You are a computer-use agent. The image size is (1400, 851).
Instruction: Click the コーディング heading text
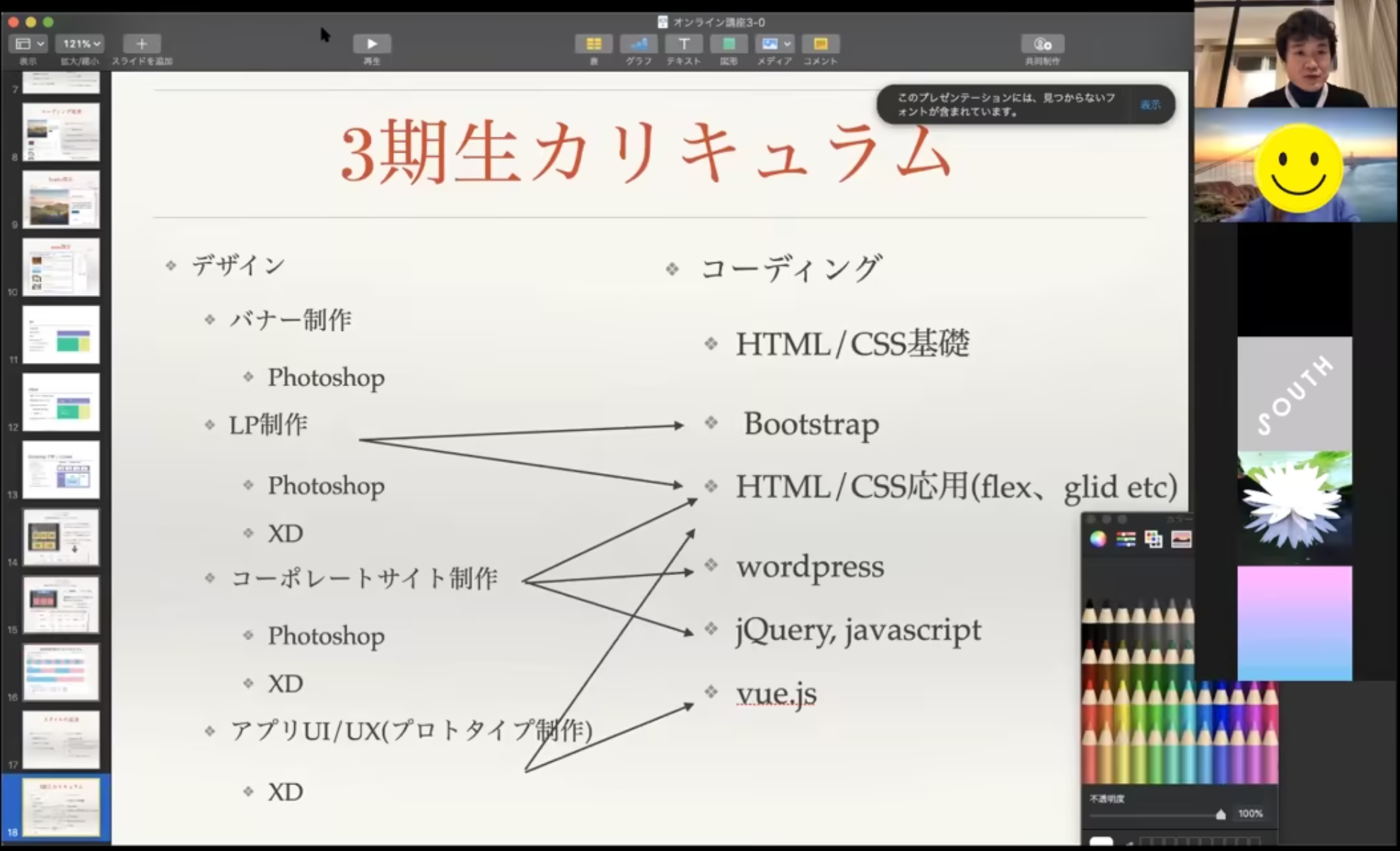tap(791, 269)
